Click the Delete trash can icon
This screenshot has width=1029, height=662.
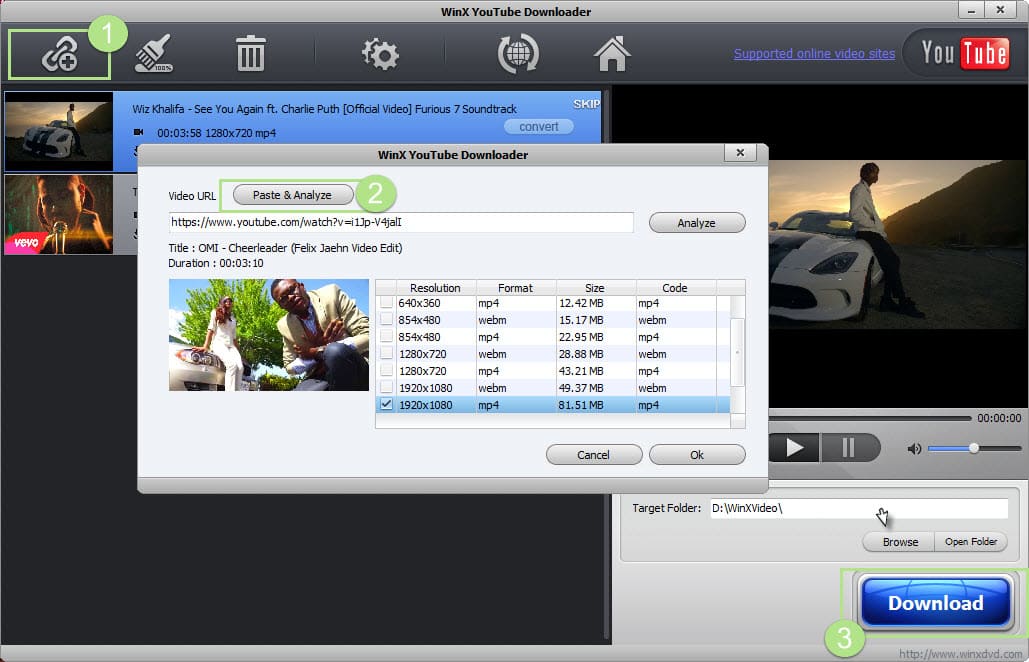[x=251, y=54]
